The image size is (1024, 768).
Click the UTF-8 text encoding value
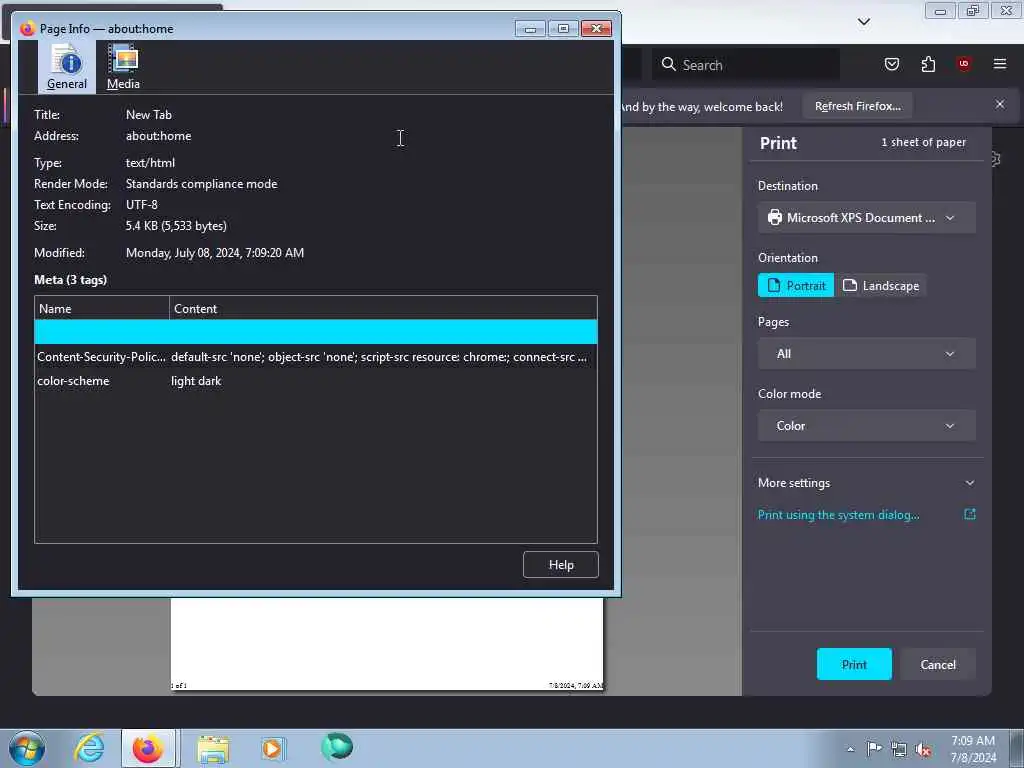pyautogui.click(x=142, y=204)
